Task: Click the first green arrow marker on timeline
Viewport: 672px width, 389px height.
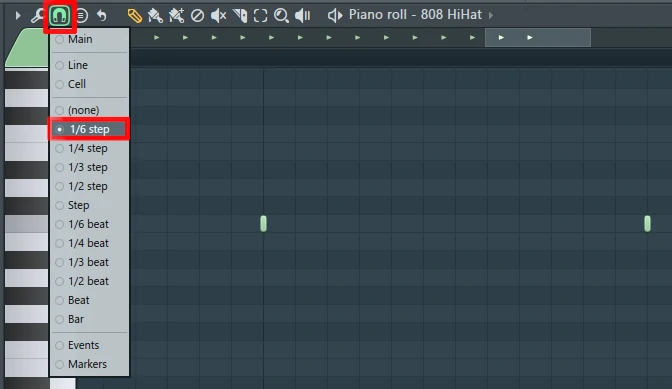Action: pos(157,38)
